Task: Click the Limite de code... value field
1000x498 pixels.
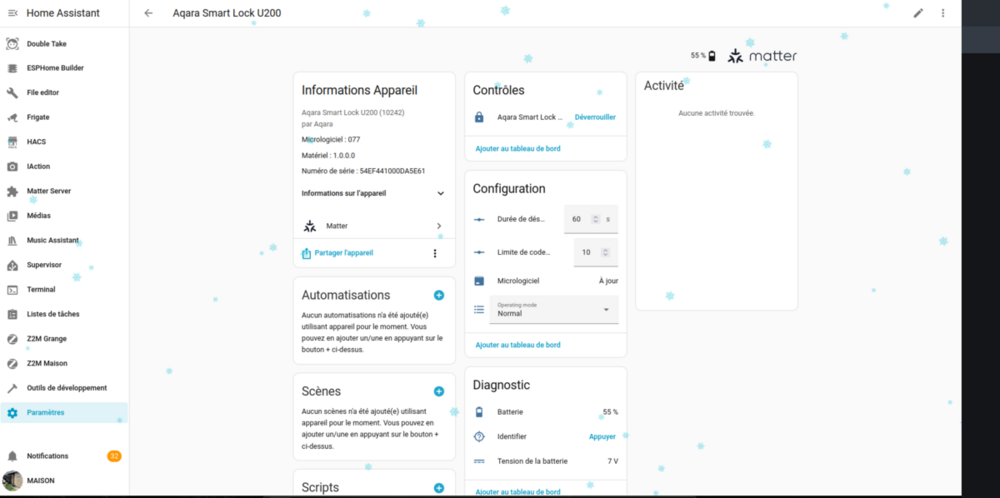Action: [596, 253]
